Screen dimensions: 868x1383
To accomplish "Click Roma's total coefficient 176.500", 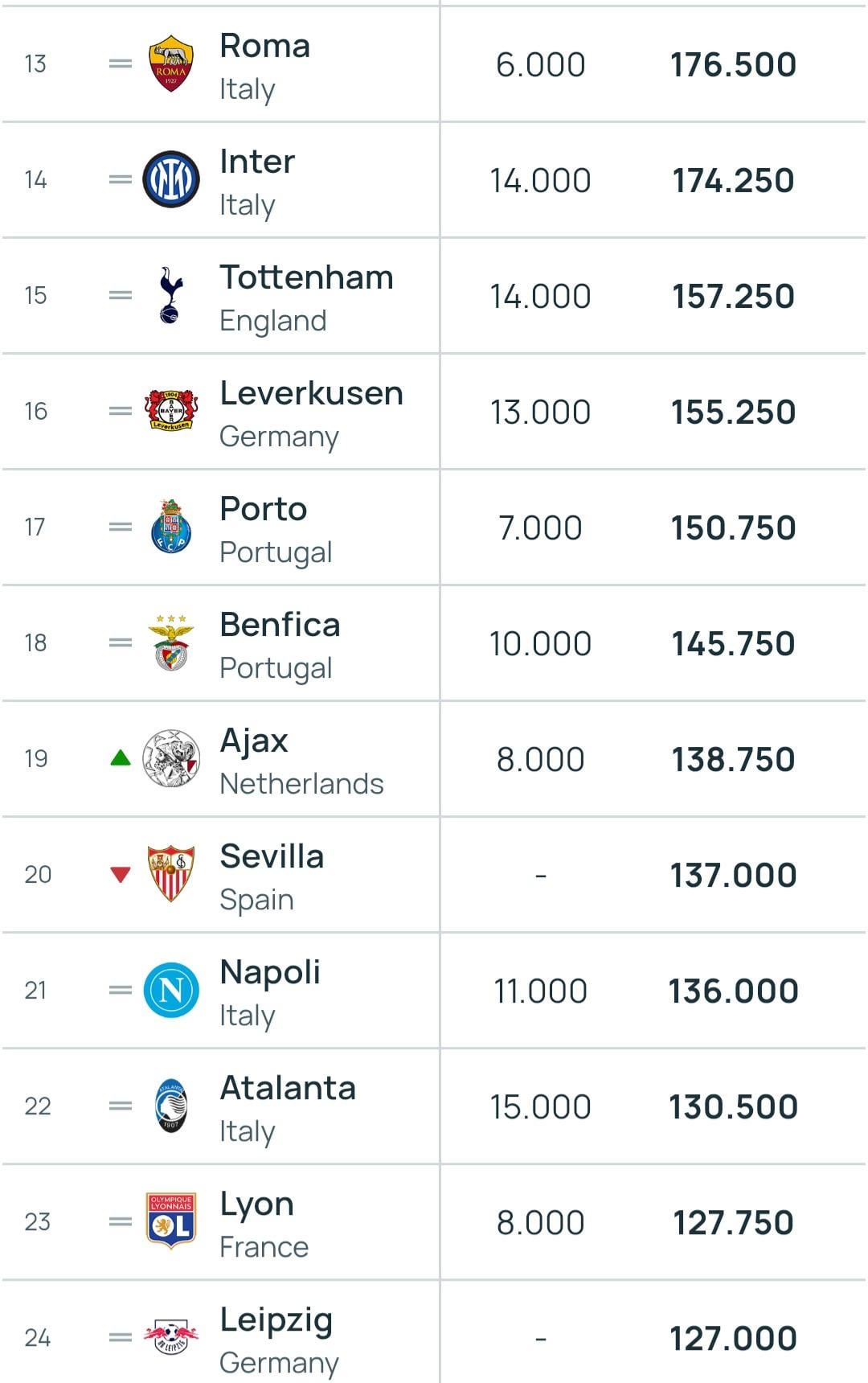I will [733, 65].
